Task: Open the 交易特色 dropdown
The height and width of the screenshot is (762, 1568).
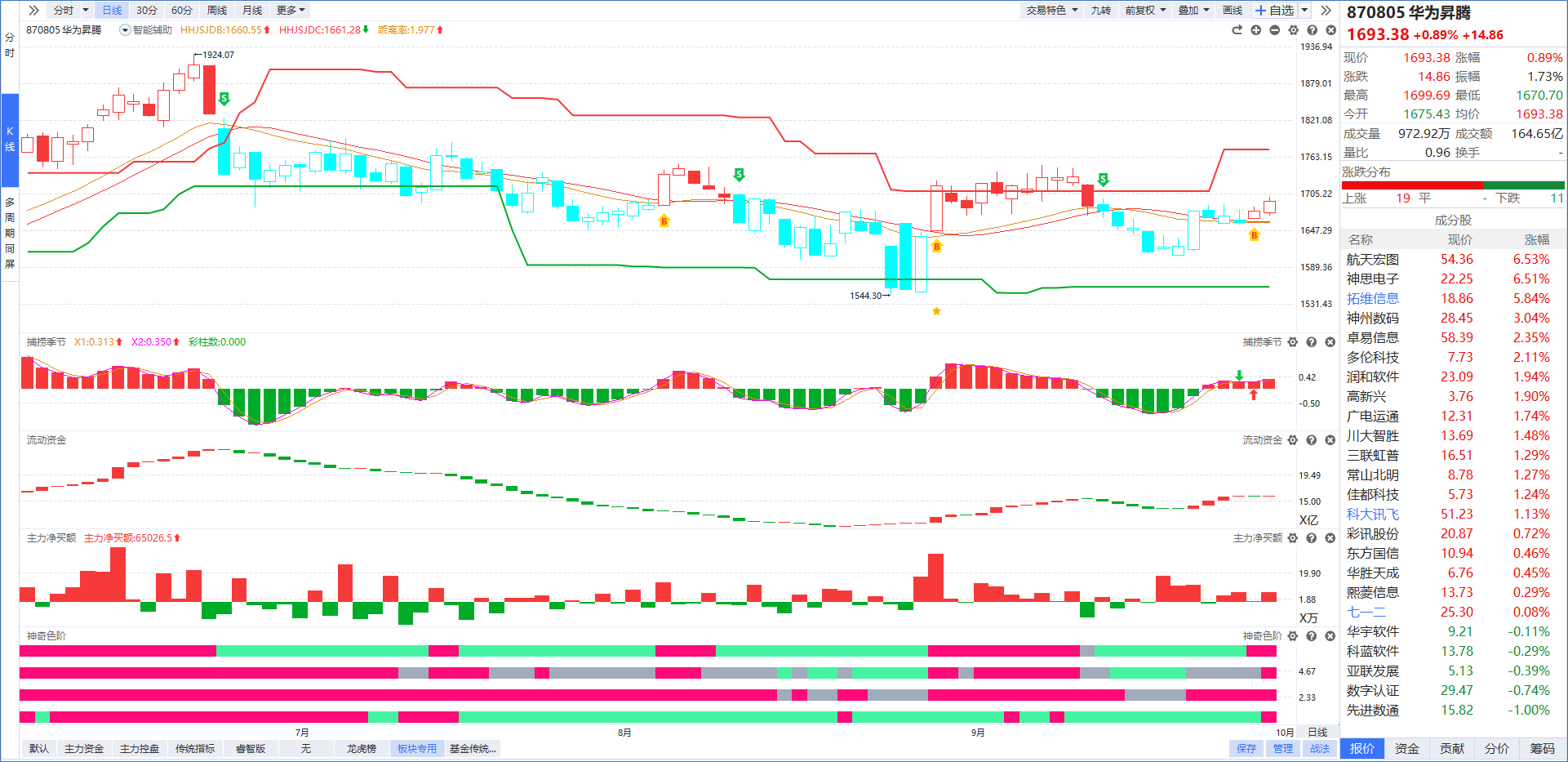Action: [x=1051, y=11]
